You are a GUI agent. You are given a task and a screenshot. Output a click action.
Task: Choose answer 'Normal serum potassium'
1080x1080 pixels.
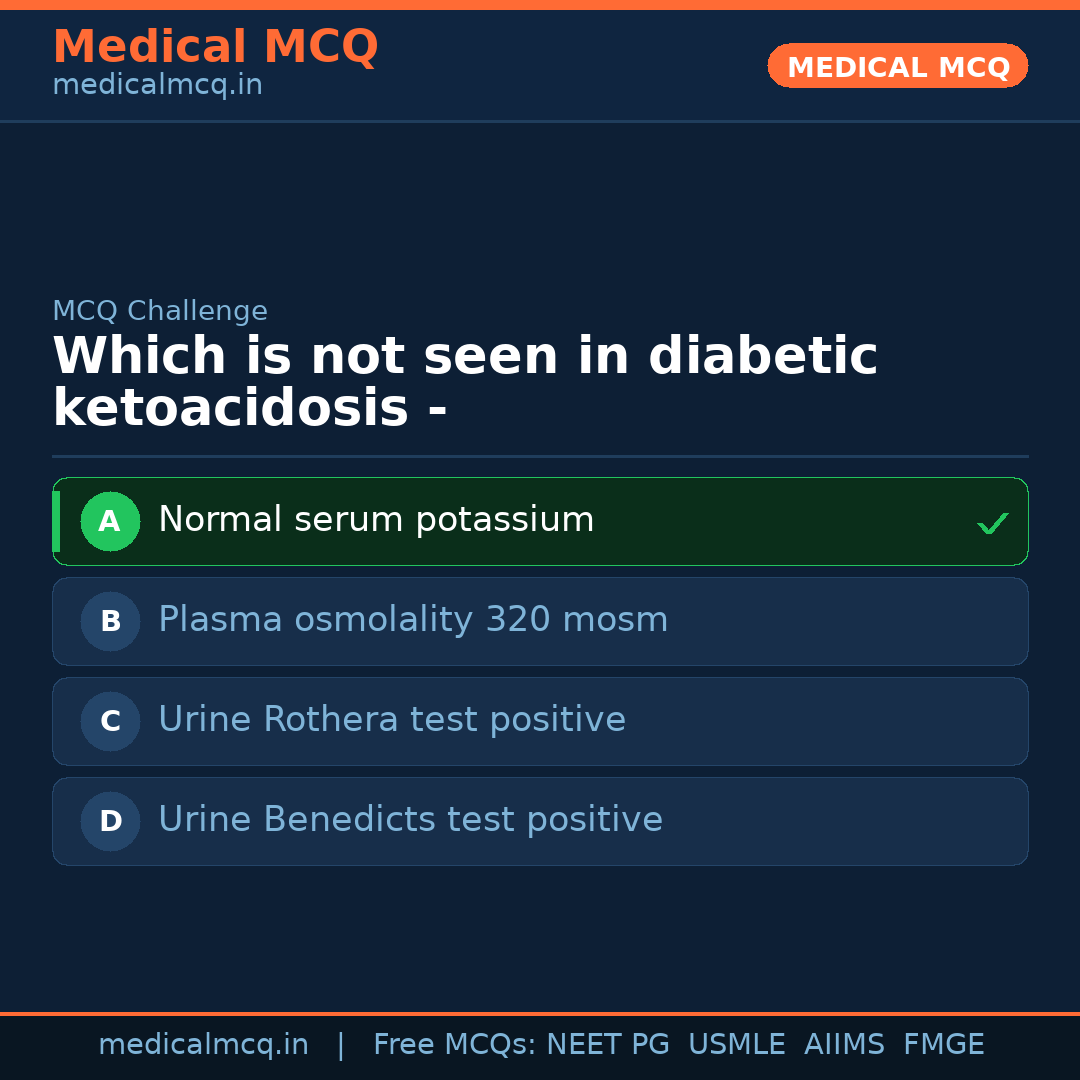point(376,520)
